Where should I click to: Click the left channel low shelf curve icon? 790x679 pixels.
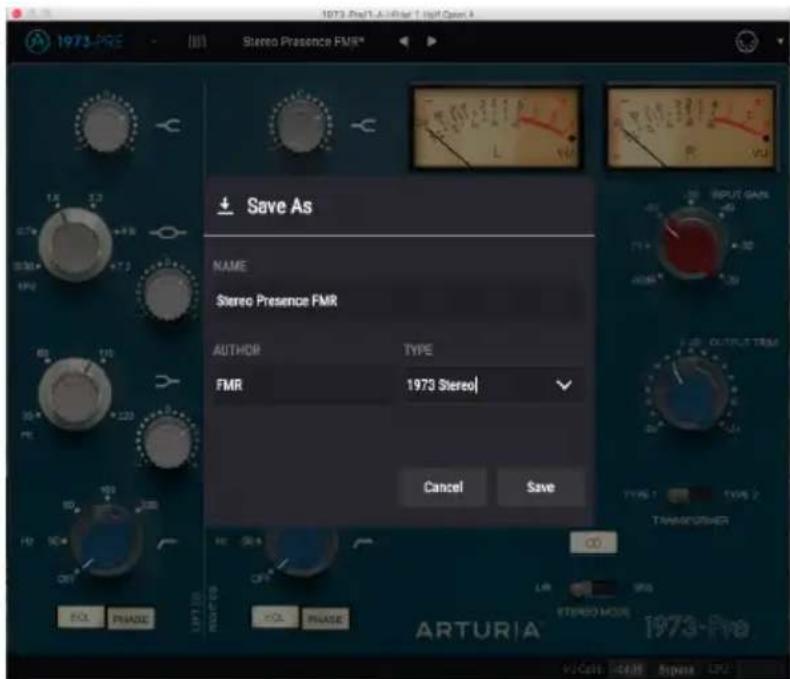[167, 381]
